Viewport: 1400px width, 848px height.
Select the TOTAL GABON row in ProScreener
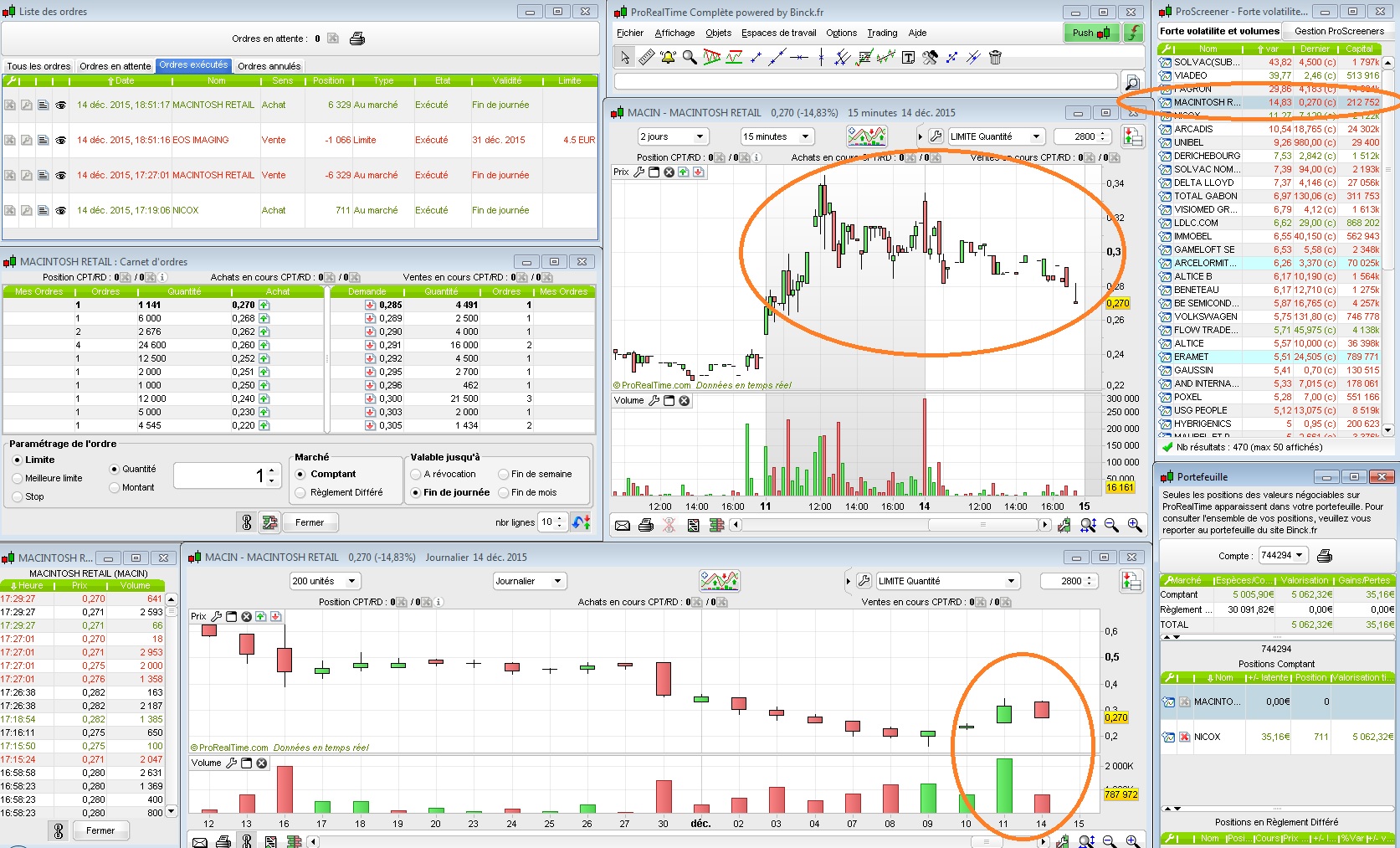[1269, 196]
